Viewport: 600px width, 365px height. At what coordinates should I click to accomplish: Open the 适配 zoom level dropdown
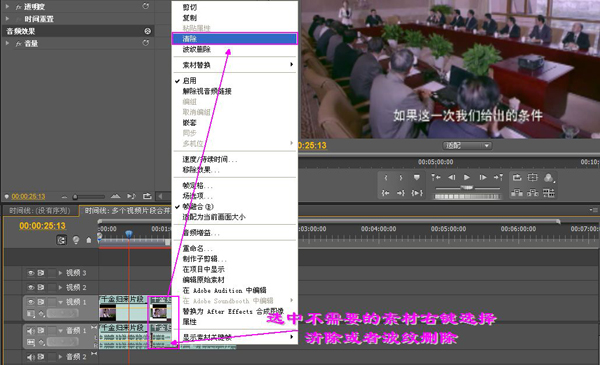pos(467,145)
